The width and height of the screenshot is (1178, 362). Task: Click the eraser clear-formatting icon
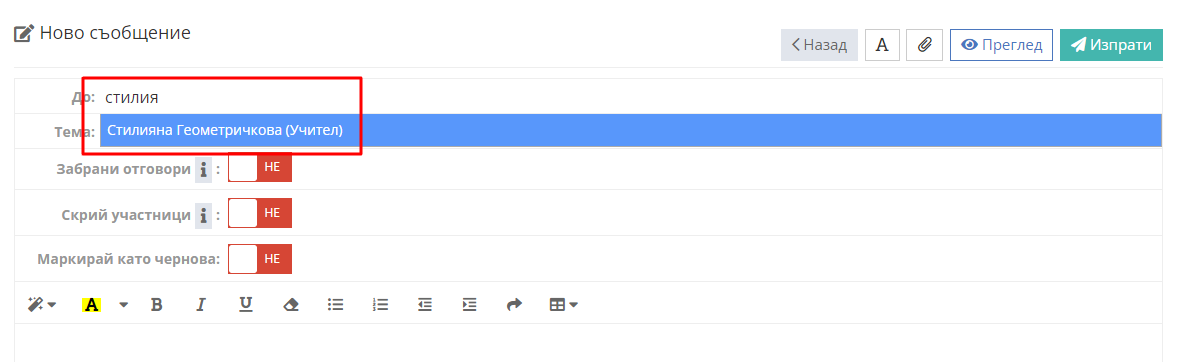coord(290,304)
